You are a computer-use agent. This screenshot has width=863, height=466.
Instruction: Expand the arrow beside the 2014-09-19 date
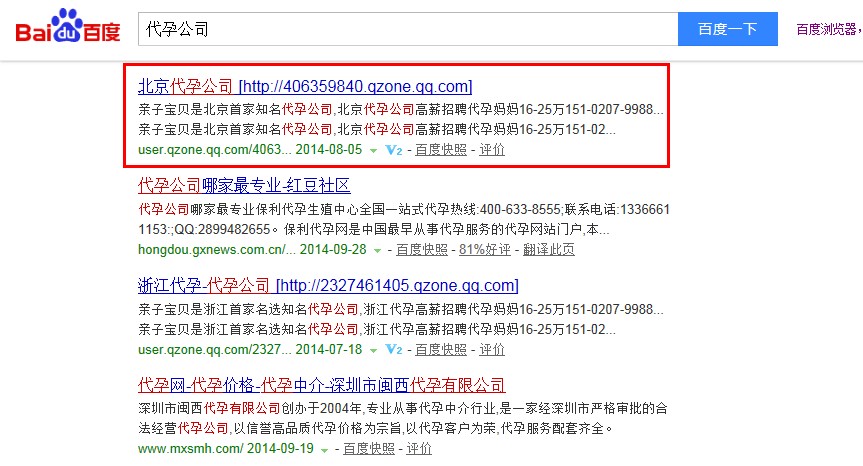(x=324, y=450)
